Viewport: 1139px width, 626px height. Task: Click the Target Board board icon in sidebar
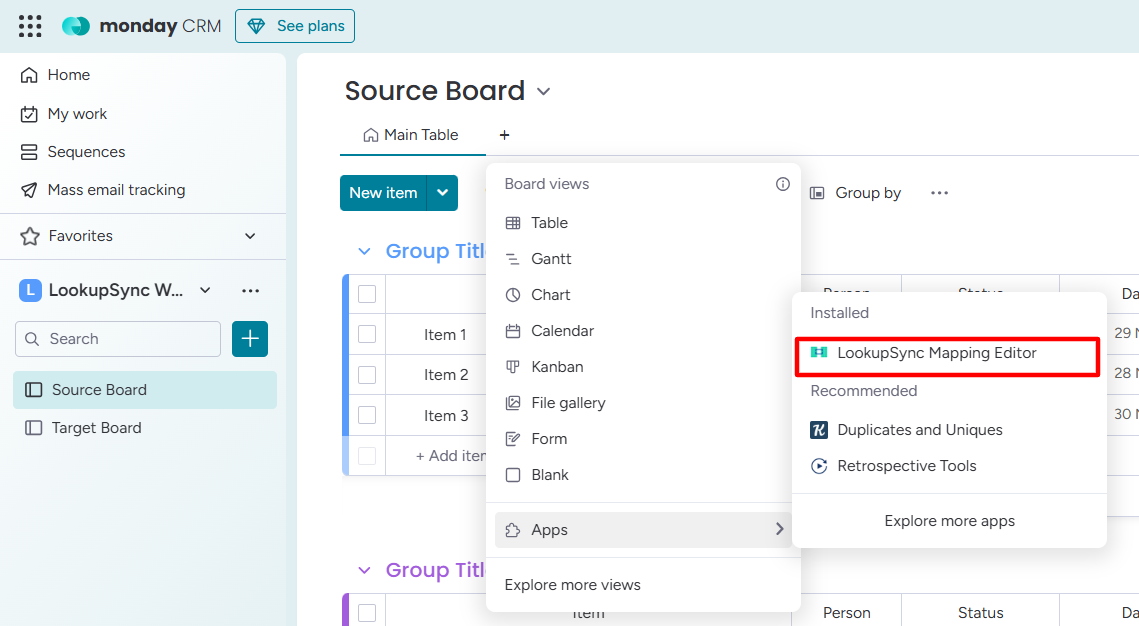click(33, 428)
